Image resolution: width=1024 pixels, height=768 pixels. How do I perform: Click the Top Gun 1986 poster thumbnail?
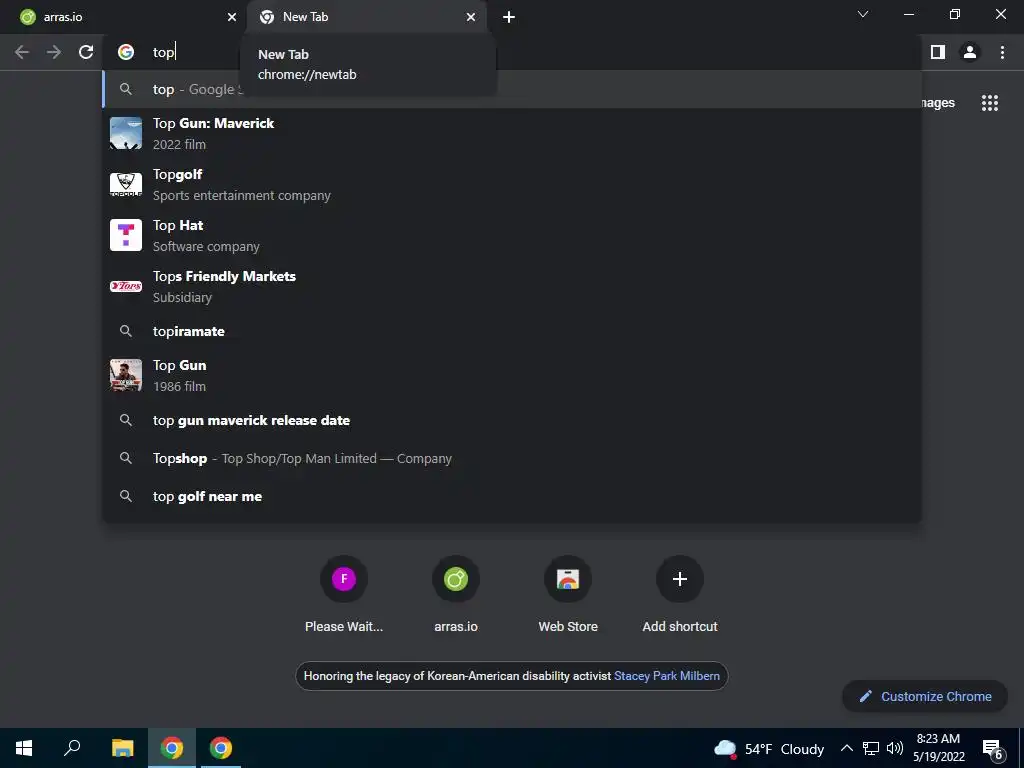(x=126, y=376)
